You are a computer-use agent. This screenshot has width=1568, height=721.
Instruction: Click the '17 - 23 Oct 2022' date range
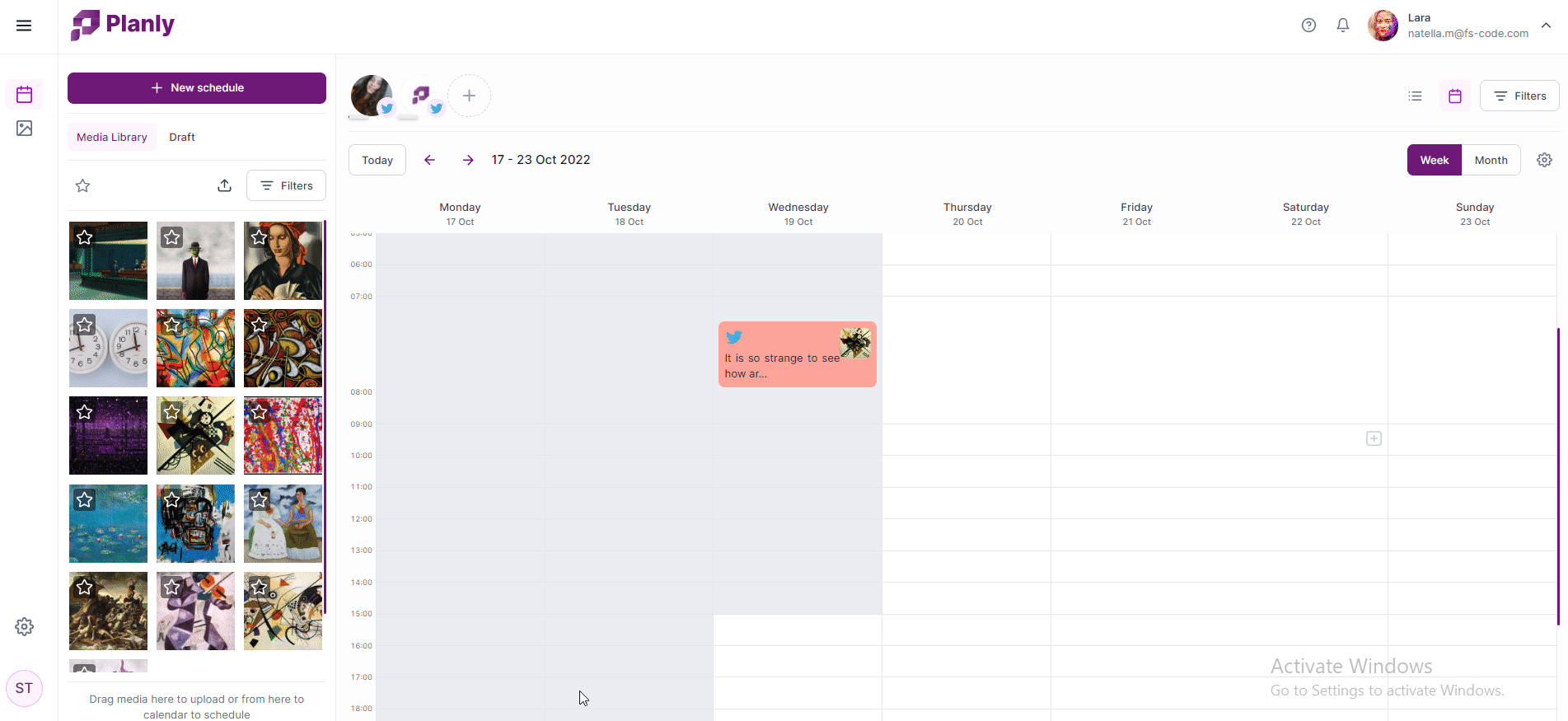click(541, 160)
